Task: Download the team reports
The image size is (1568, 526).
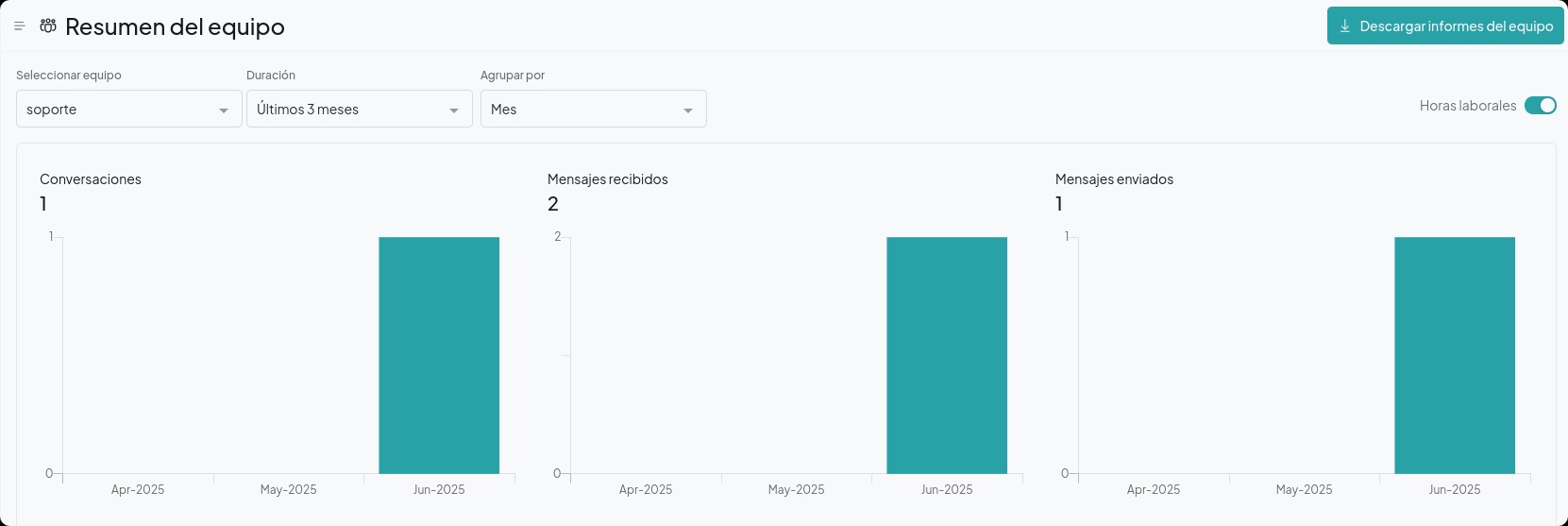Action: click(x=1445, y=26)
